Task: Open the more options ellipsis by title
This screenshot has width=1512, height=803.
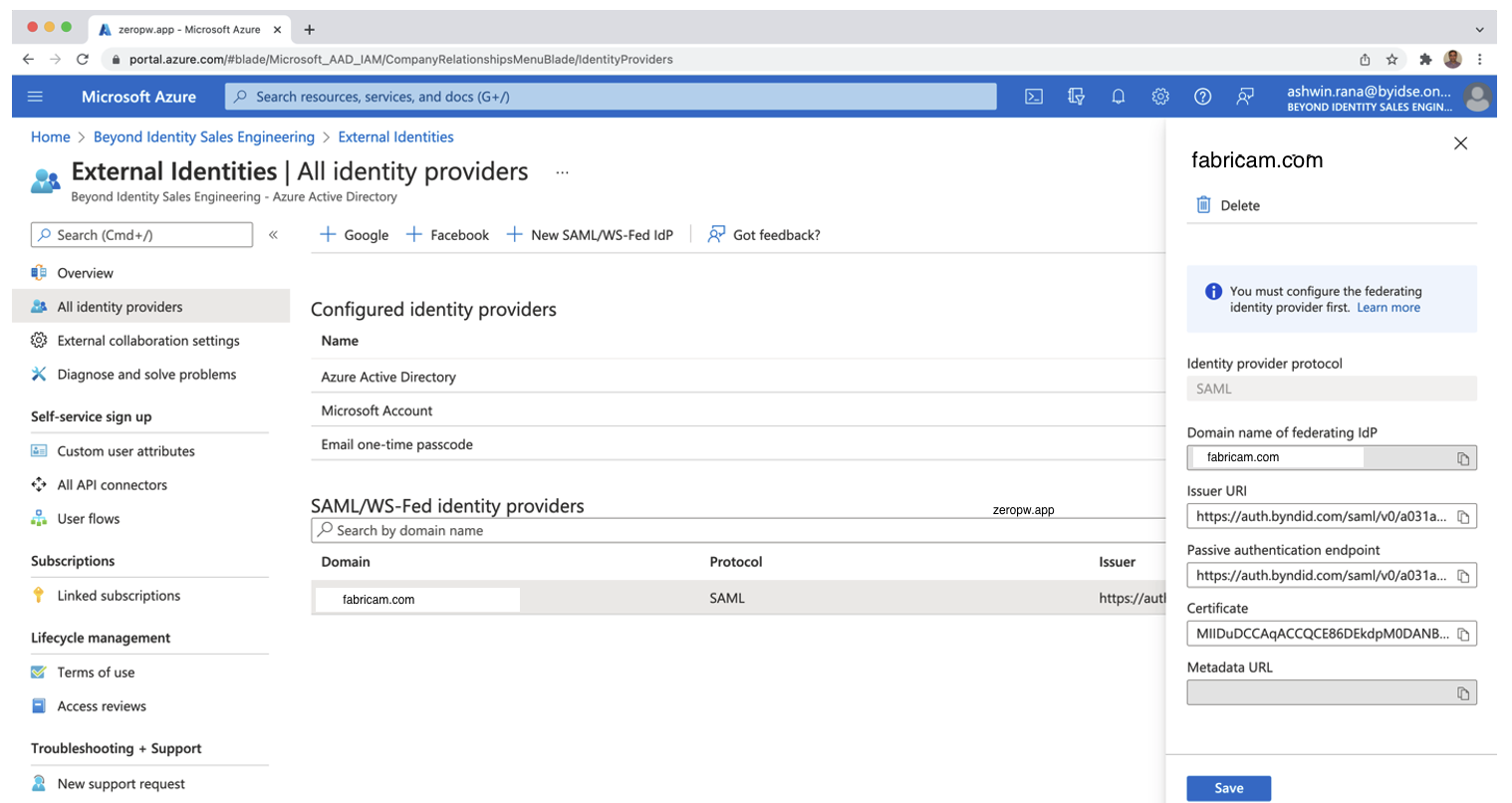Action: (562, 172)
